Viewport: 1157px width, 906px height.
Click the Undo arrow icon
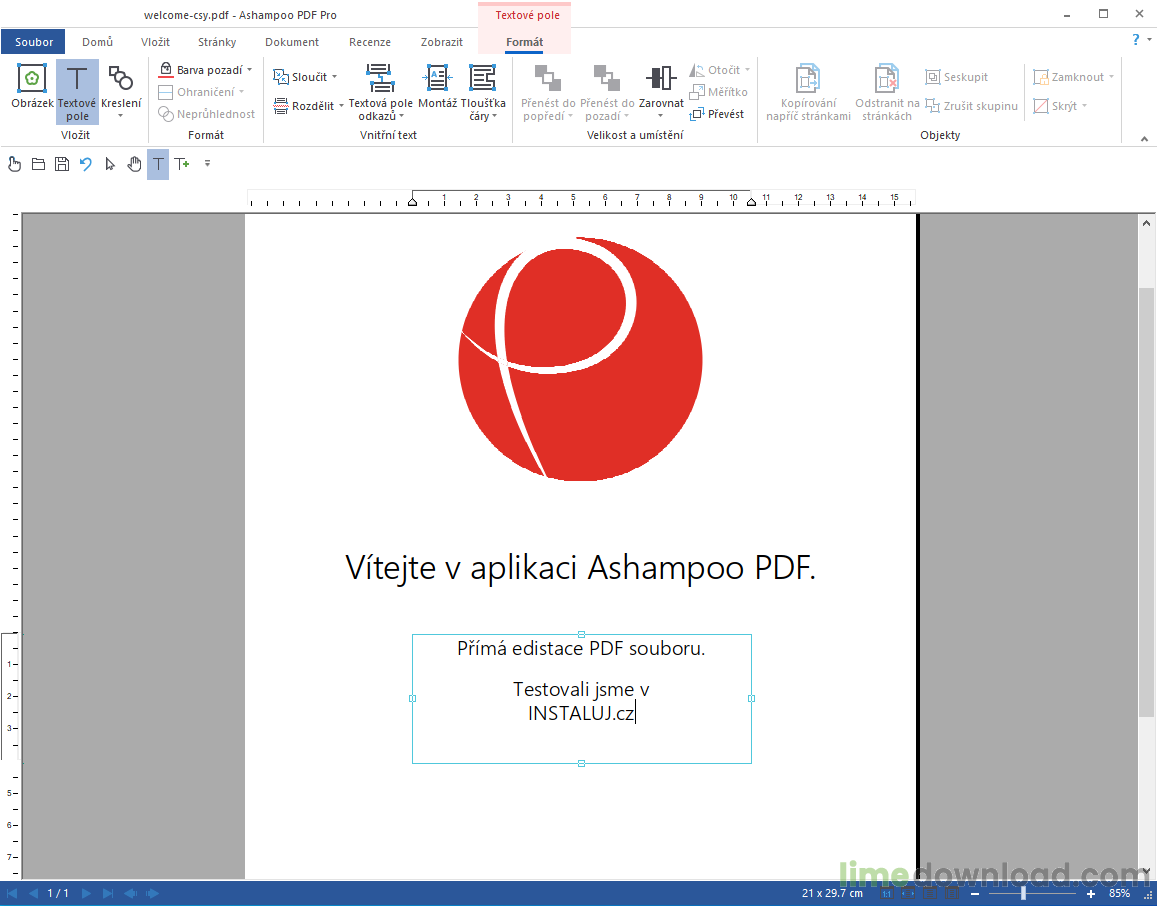tap(86, 164)
